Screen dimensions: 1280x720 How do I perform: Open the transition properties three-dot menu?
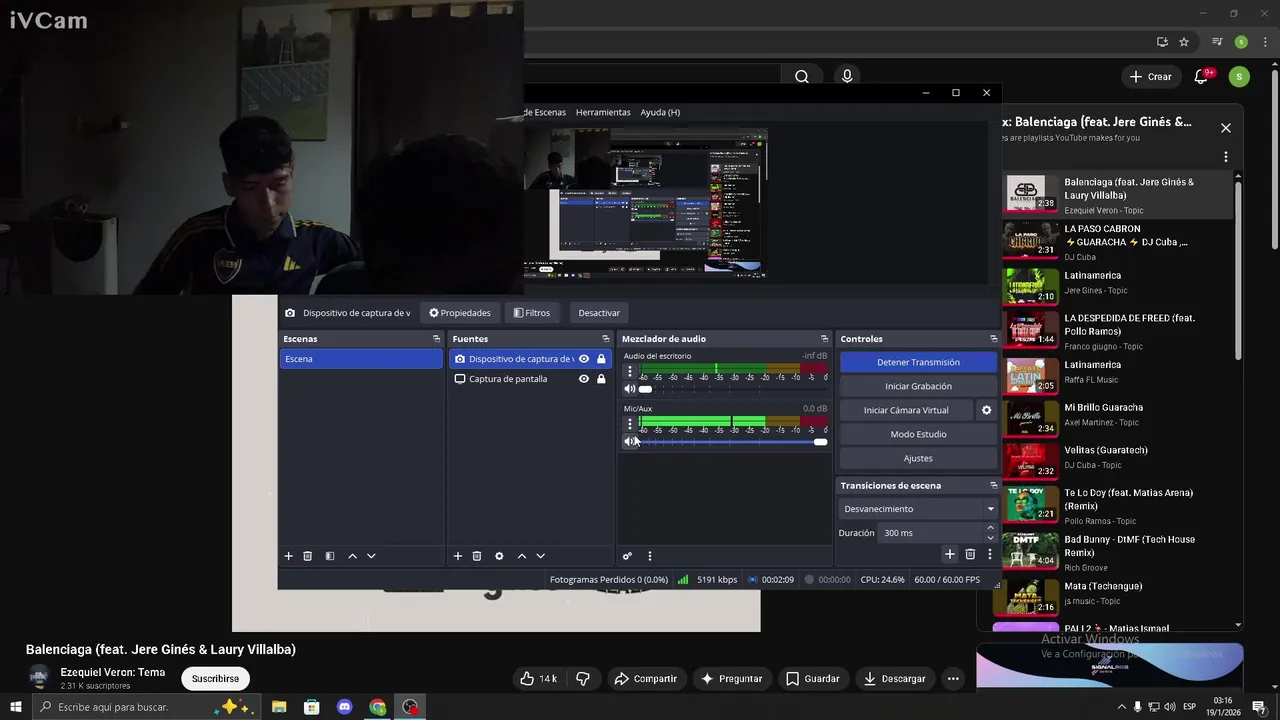click(x=990, y=554)
